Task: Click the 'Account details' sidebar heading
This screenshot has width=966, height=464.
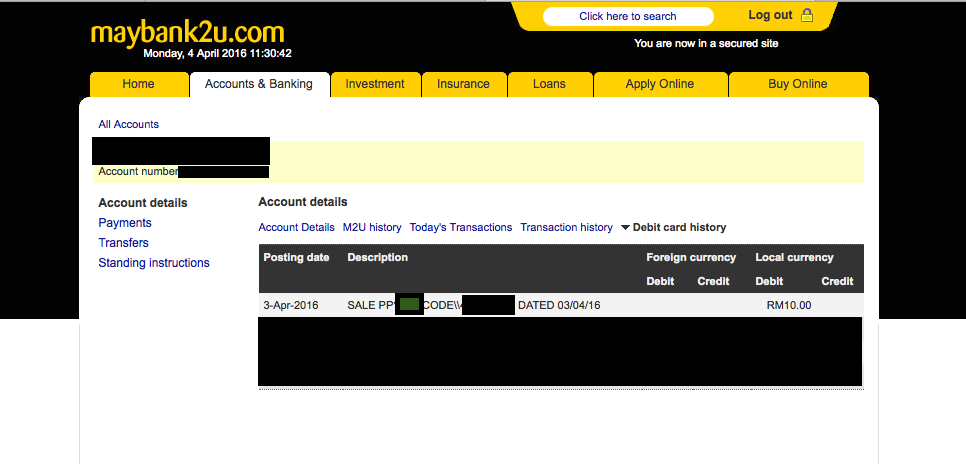Action: coord(143,203)
